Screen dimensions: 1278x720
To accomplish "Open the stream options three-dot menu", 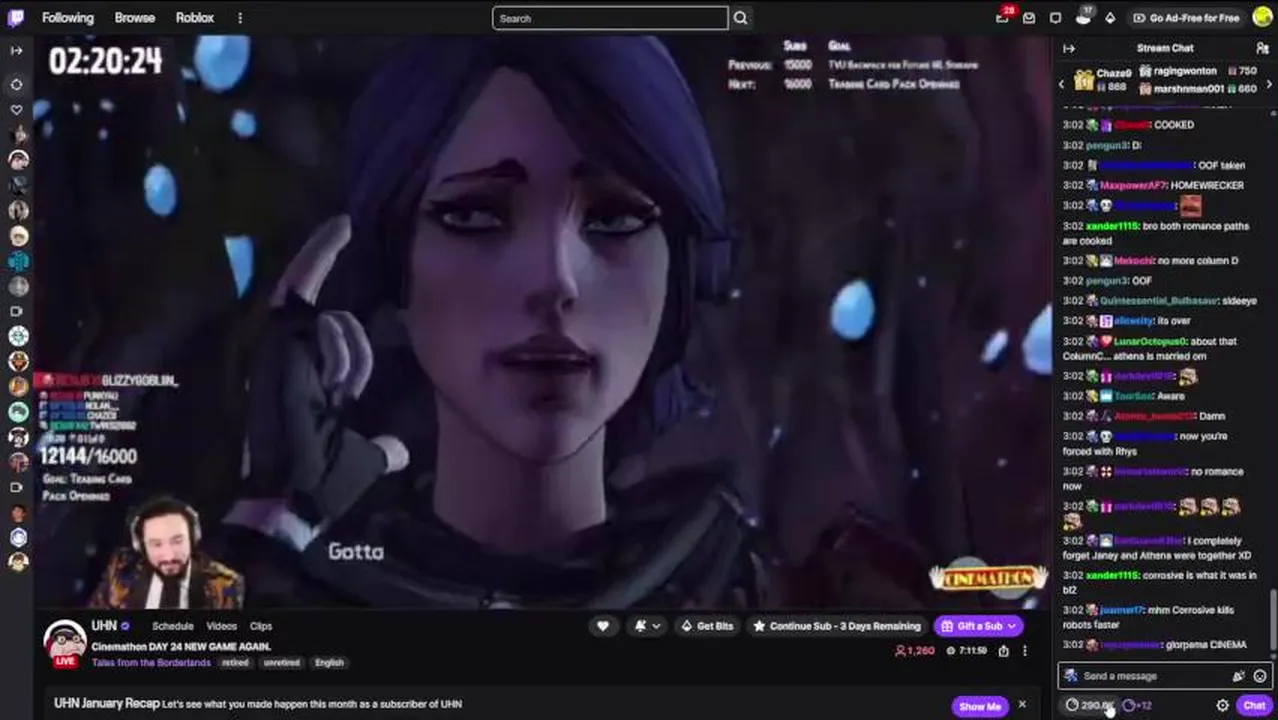I will pos(1024,651).
